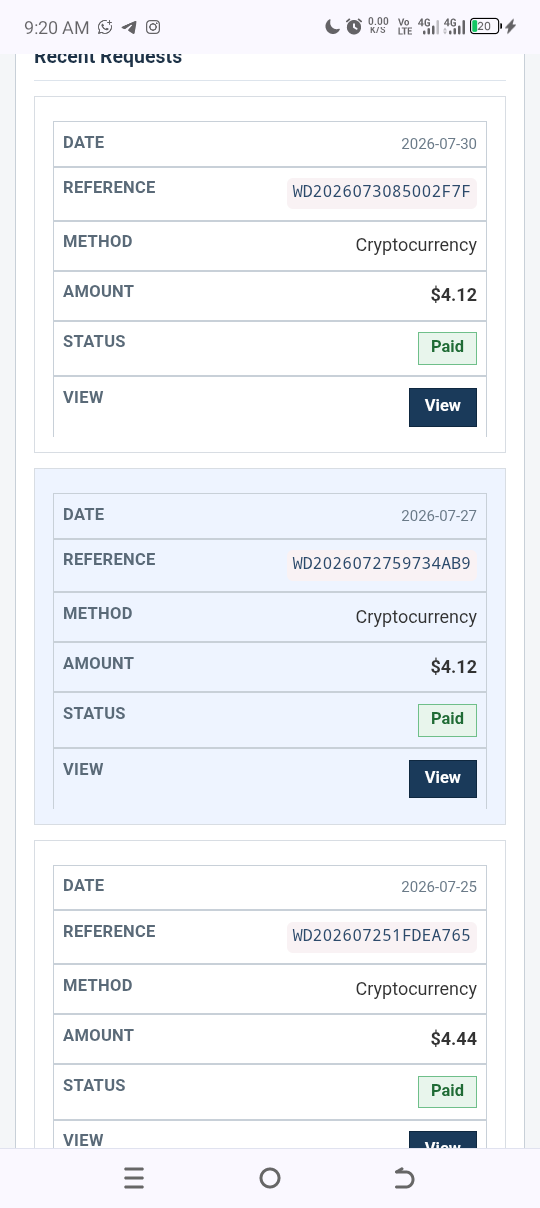This screenshot has height=1208, width=540.
Task: Select reference code WD202607251FDEA765
Action: click(x=382, y=936)
